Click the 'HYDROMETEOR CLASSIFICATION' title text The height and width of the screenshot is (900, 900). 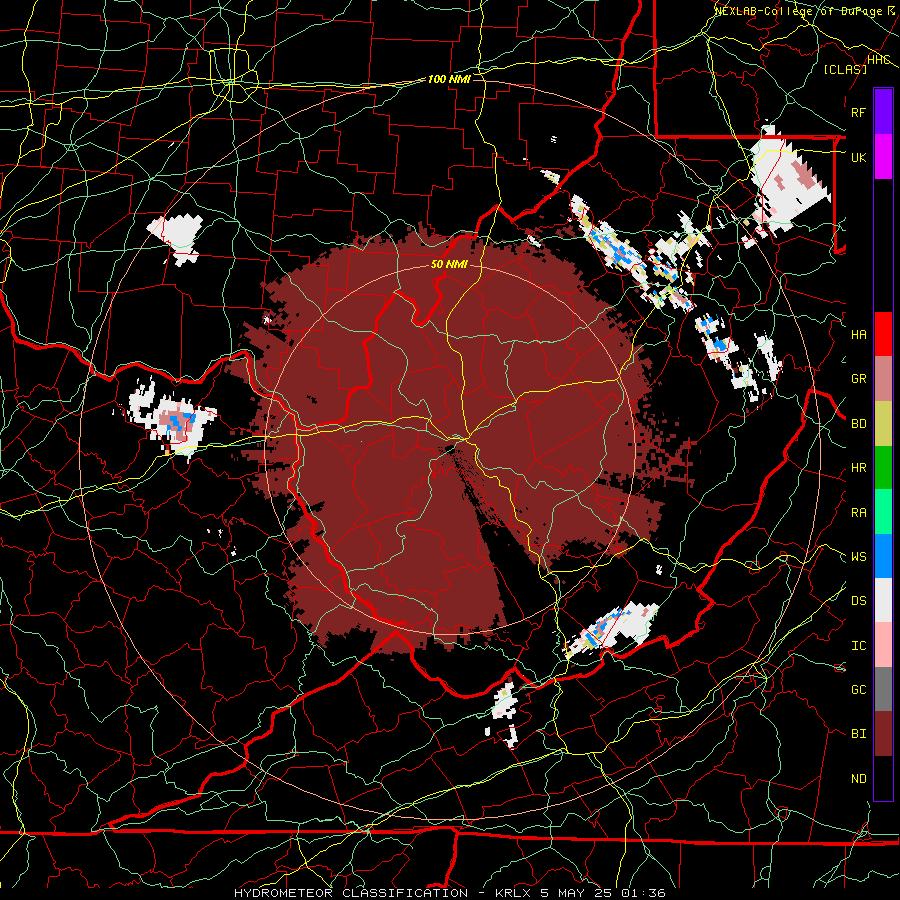pos(351,893)
